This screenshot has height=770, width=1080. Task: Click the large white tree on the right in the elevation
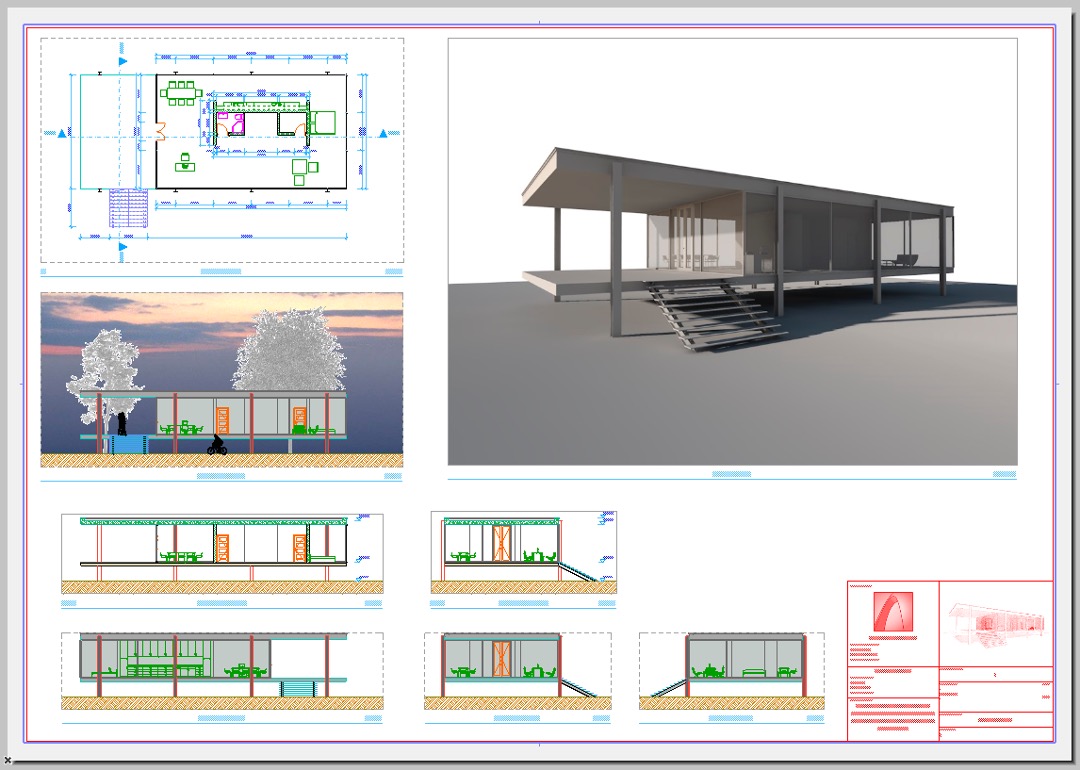tap(289, 351)
